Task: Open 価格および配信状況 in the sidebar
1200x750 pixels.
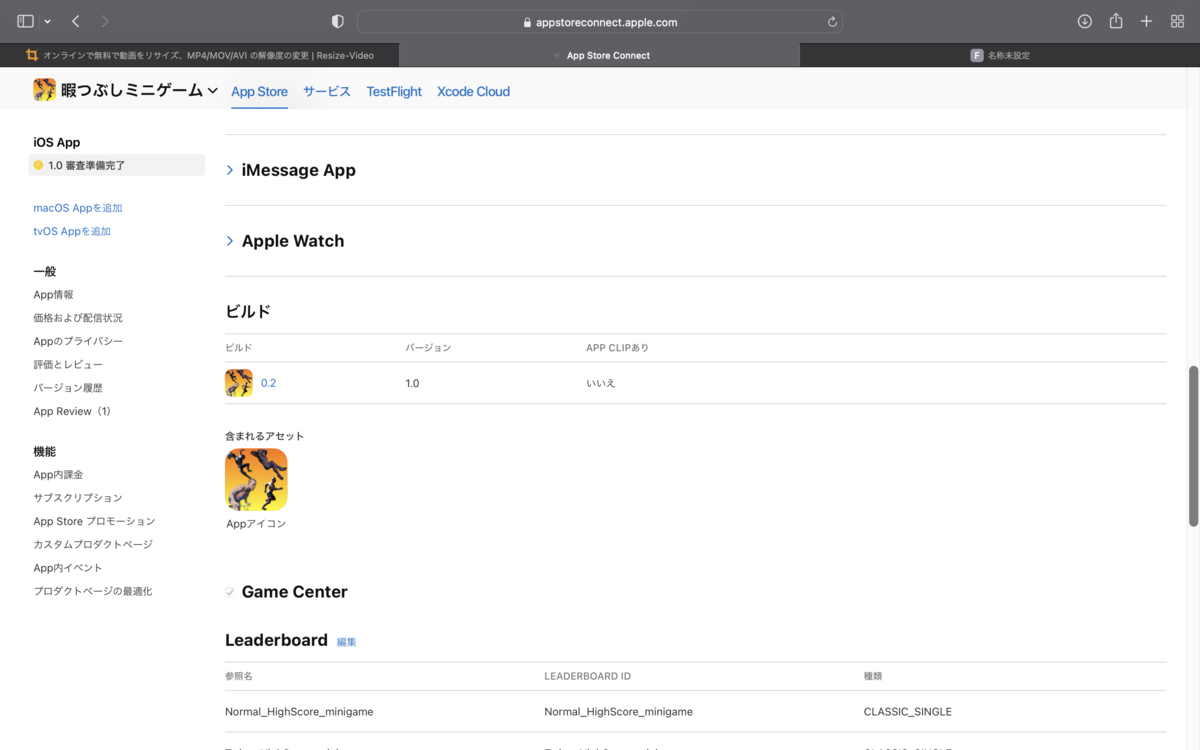Action: pos(78,318)
